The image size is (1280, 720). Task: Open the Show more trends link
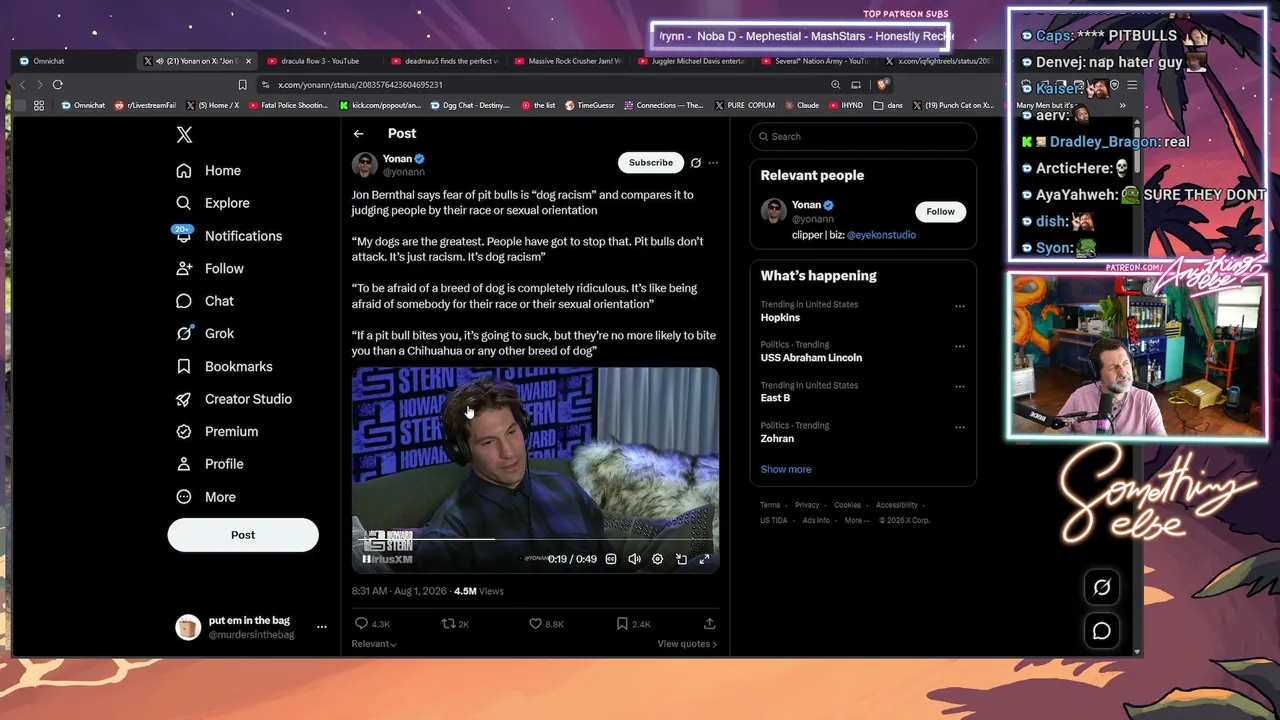pyautogui.click(x=786, y=469)
